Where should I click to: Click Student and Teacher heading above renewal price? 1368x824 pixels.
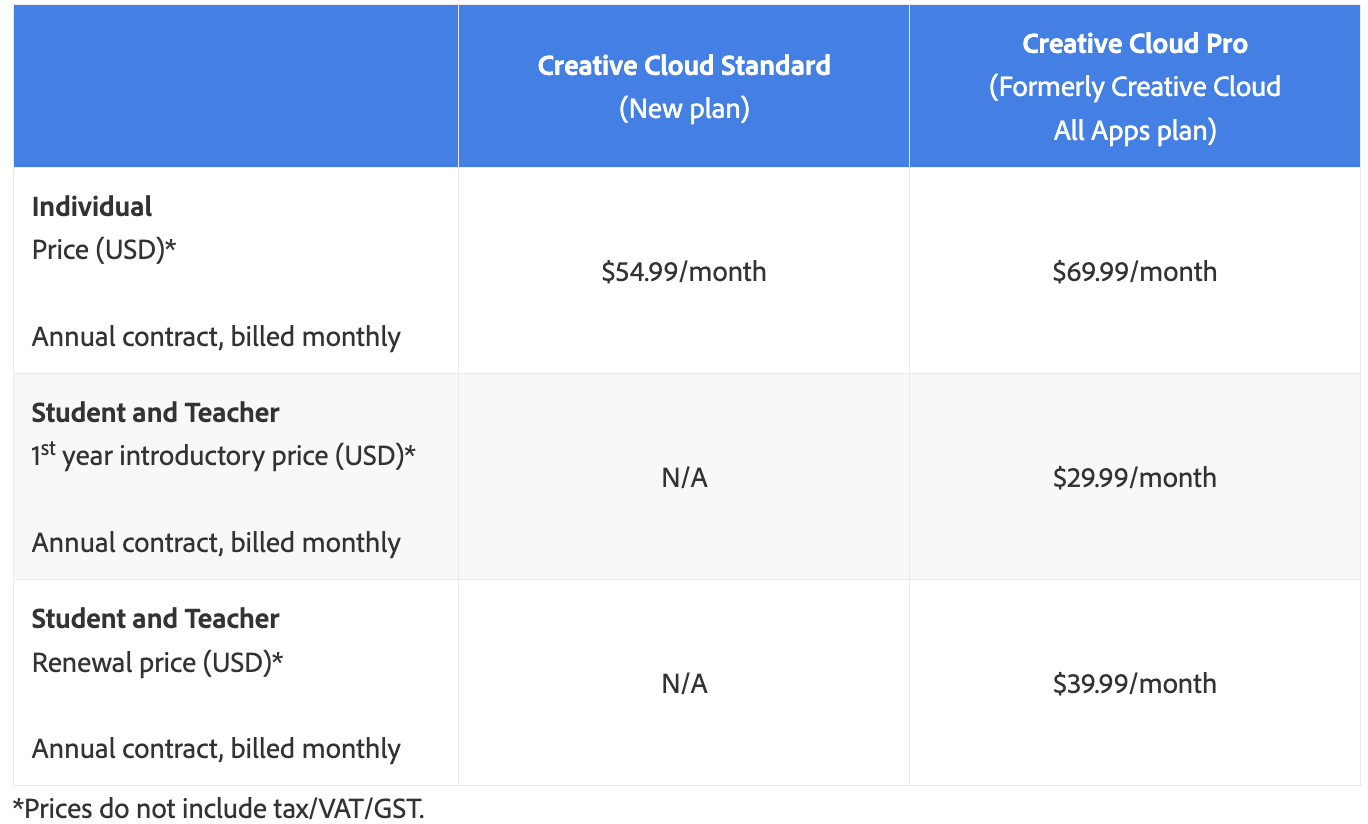point(156,619)
